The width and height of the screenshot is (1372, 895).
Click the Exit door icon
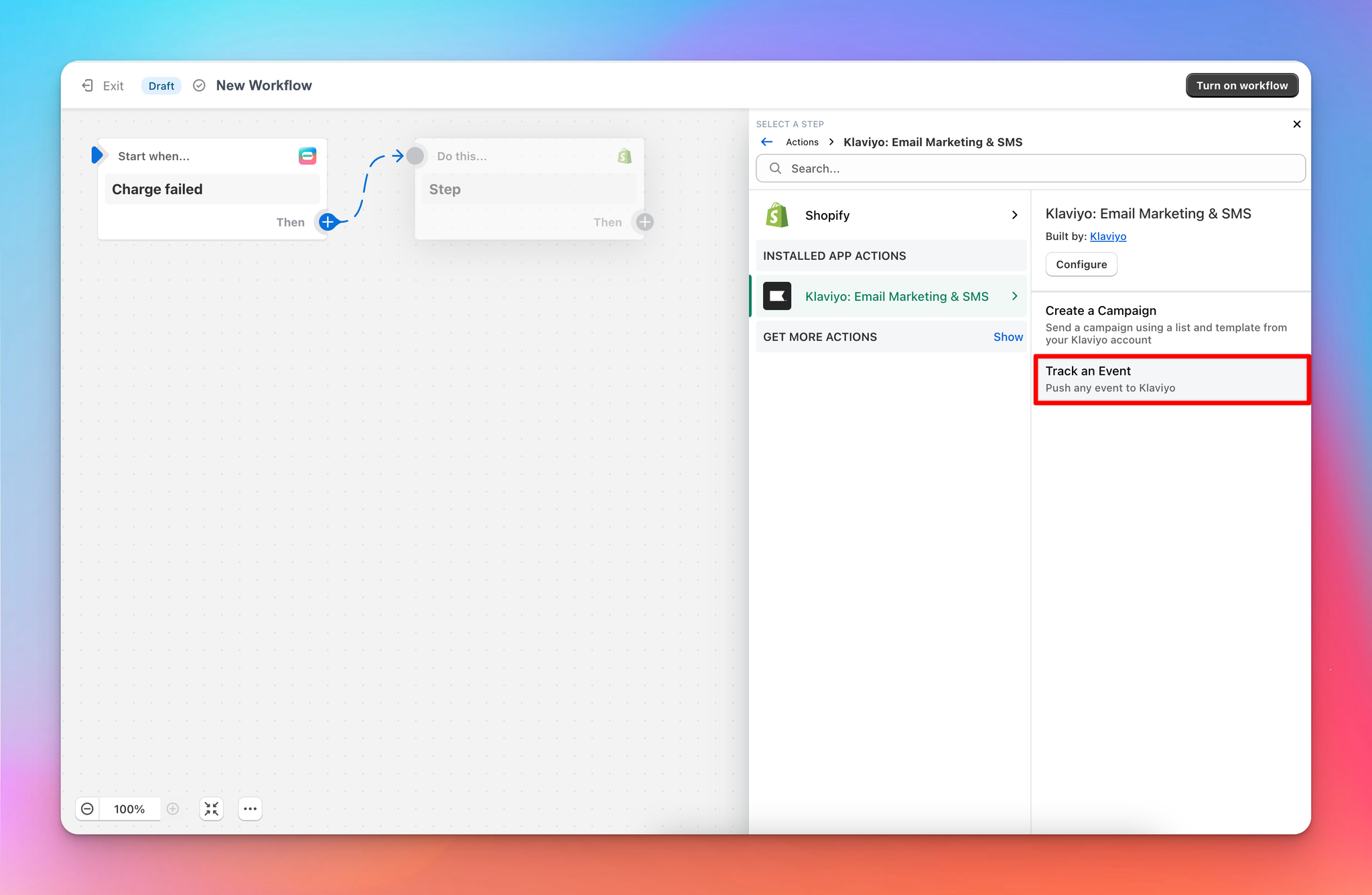(x=87, y=86)
